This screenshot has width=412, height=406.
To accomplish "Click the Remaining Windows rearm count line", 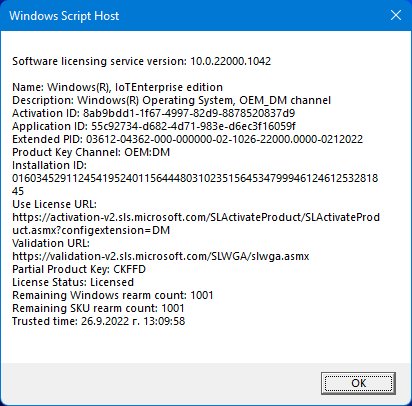I will 113,295.
